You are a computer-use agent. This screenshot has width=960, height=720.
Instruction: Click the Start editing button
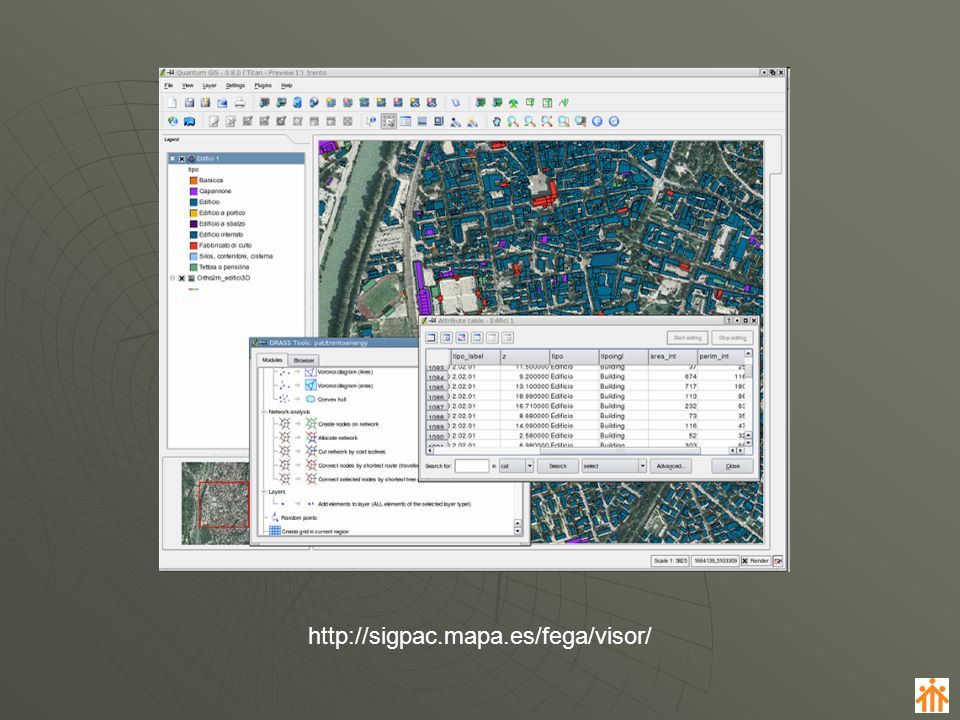pyautogui.click(x=688, y=338)
